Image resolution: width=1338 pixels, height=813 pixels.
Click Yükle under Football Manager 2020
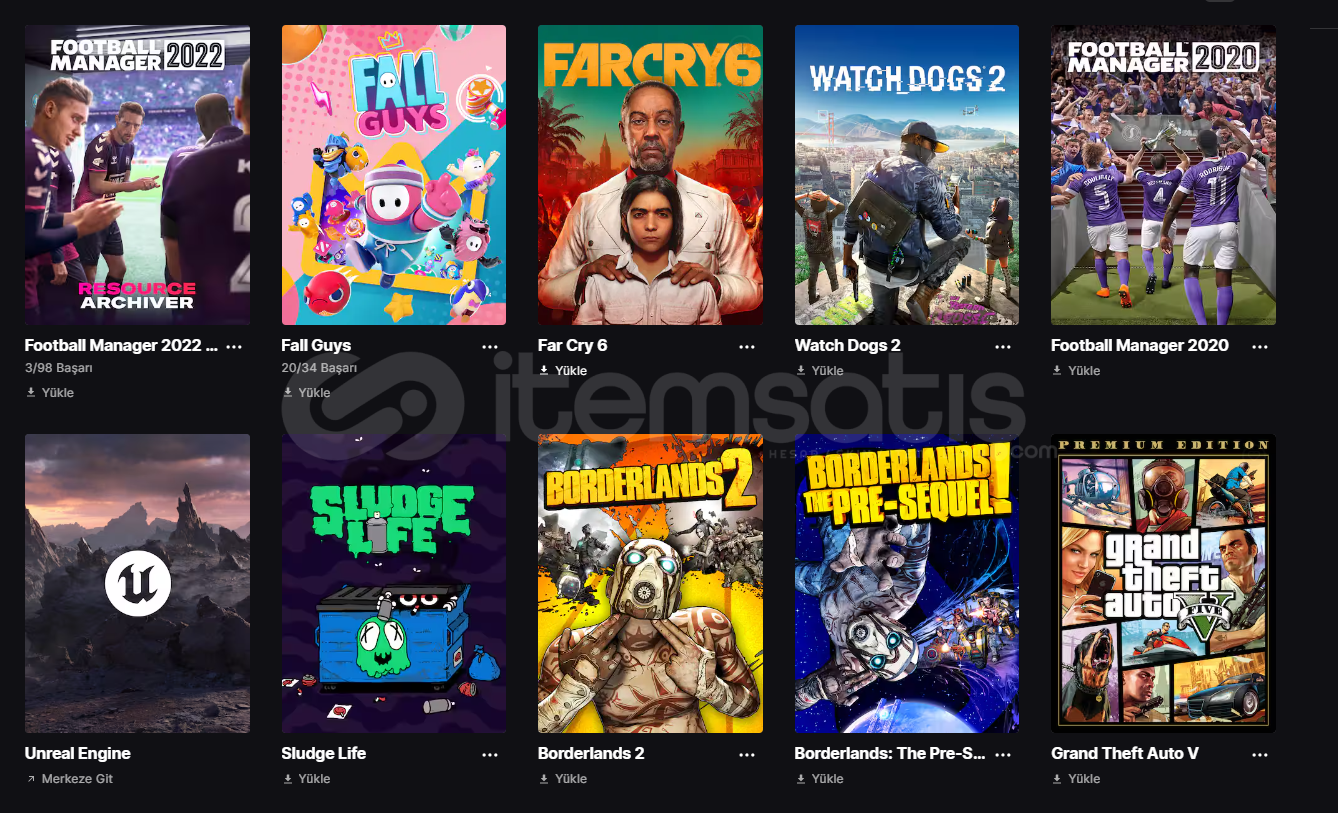click(1084, 371)
